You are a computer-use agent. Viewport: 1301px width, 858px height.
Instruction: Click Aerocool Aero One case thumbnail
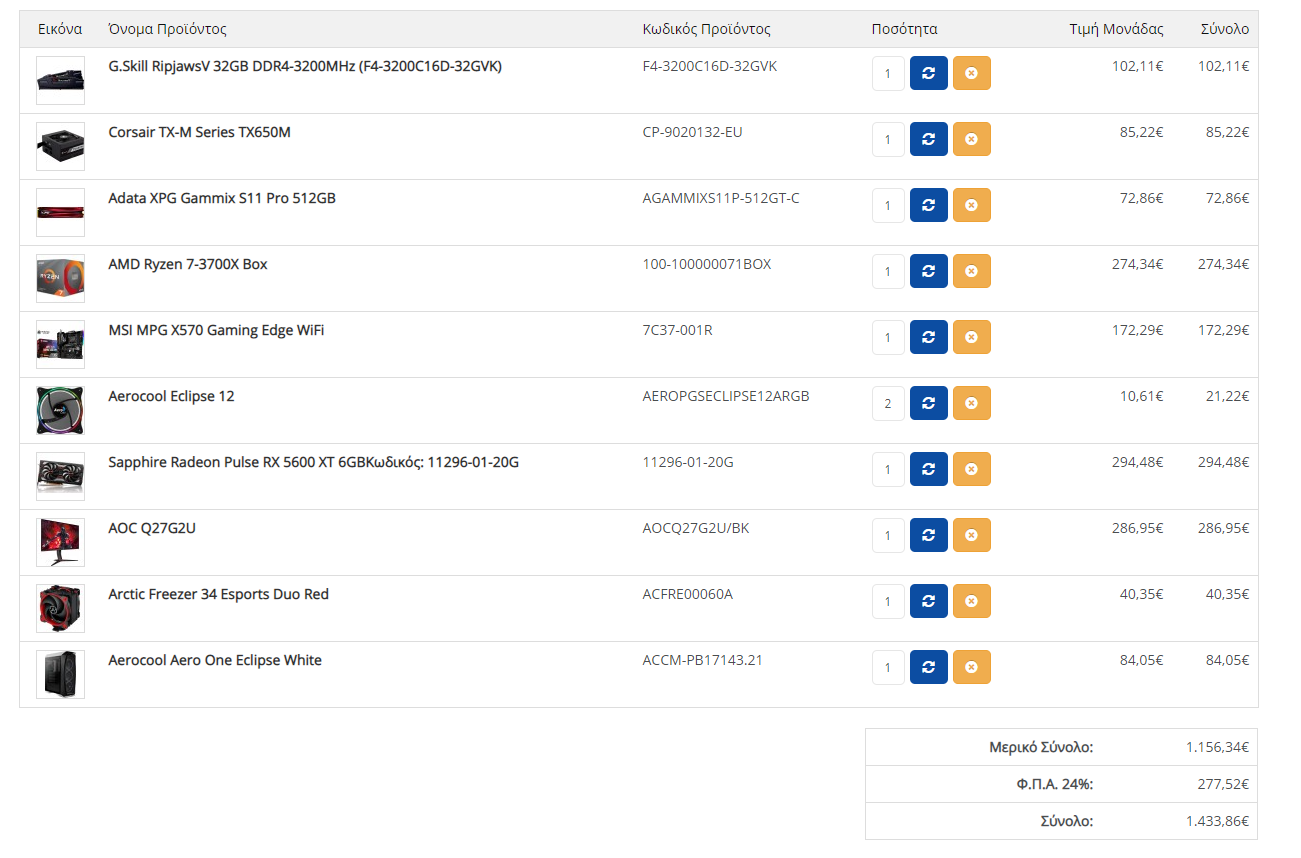[x=60, y=674]
